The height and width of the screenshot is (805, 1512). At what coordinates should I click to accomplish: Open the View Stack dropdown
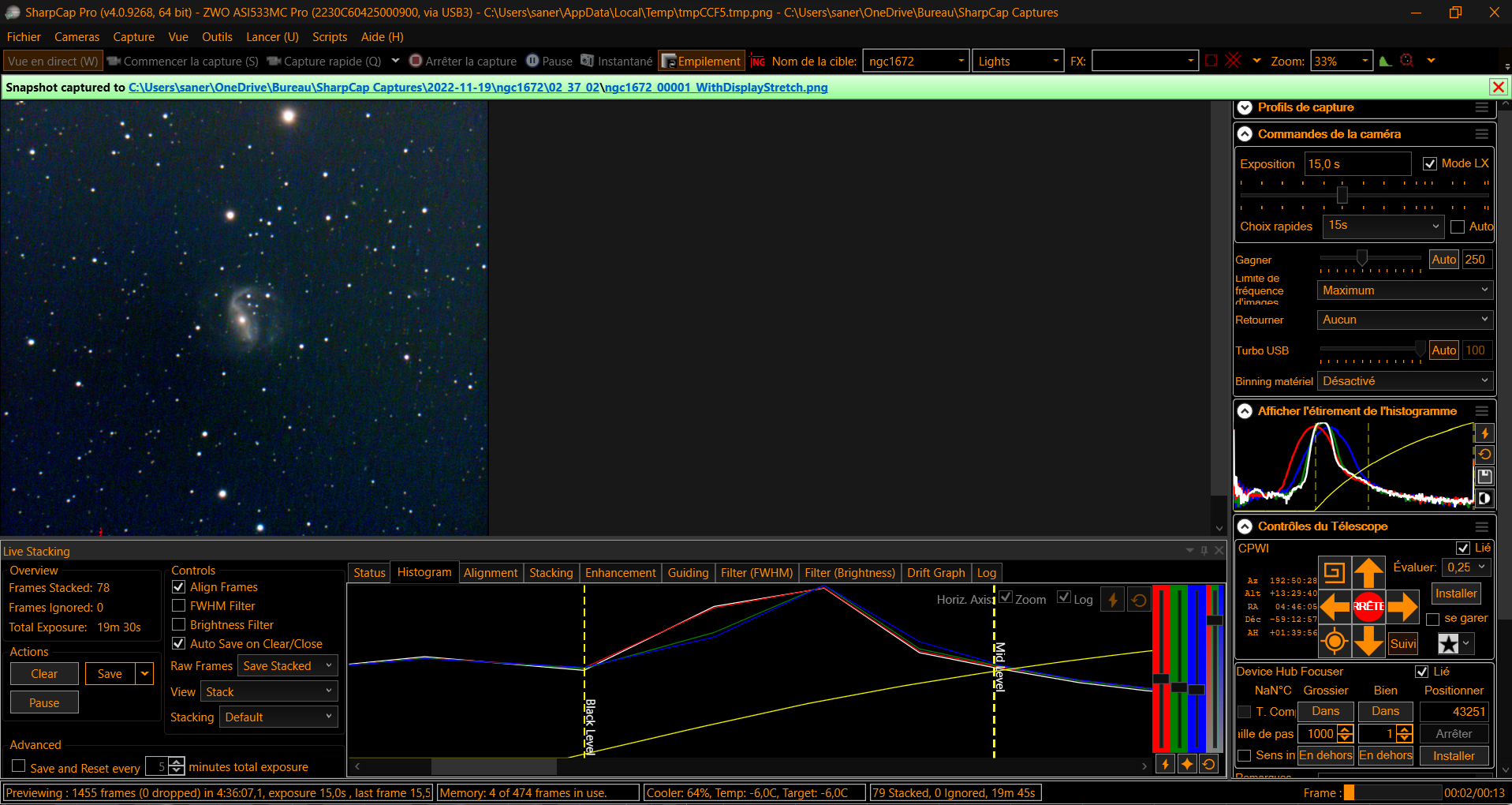click(x=269, y=691)
